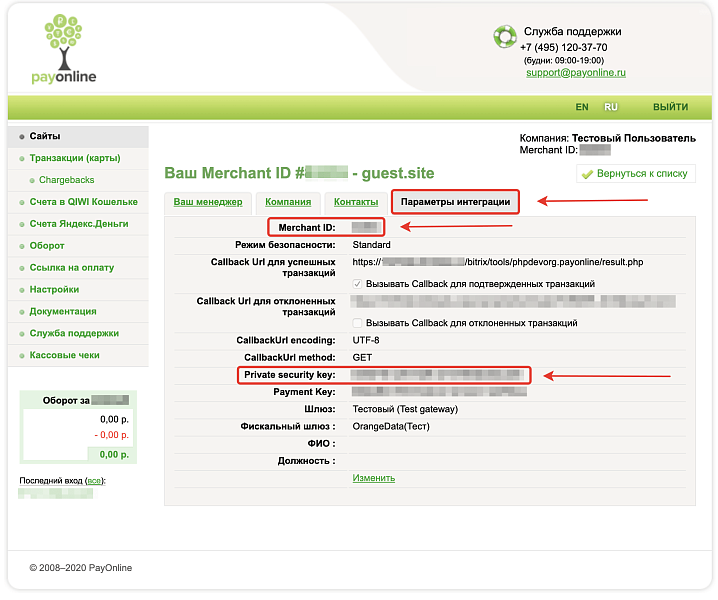
Task: Click the green total '0,00 р.'
Action: click(x=114, y=455)
